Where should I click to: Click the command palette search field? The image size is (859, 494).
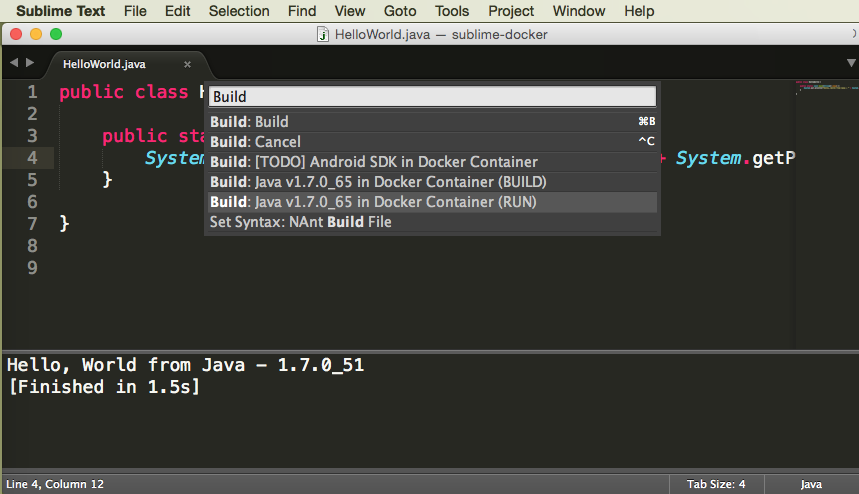432,96
